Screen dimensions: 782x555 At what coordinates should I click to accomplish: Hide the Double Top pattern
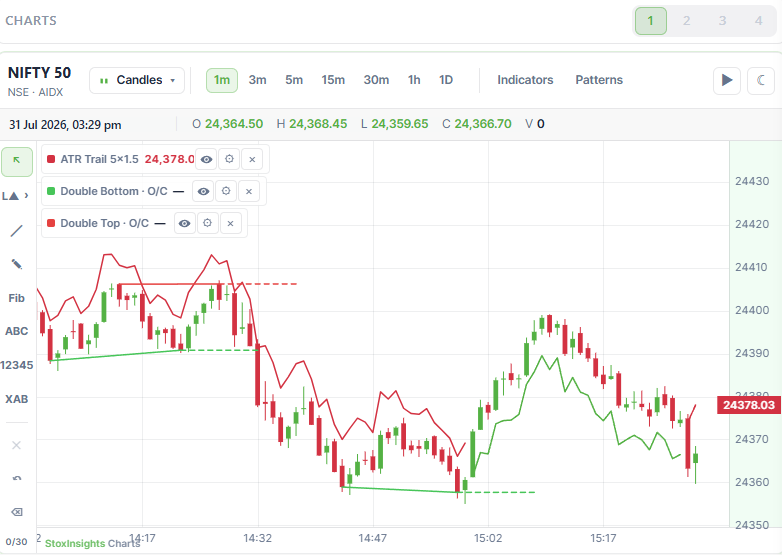185,223
